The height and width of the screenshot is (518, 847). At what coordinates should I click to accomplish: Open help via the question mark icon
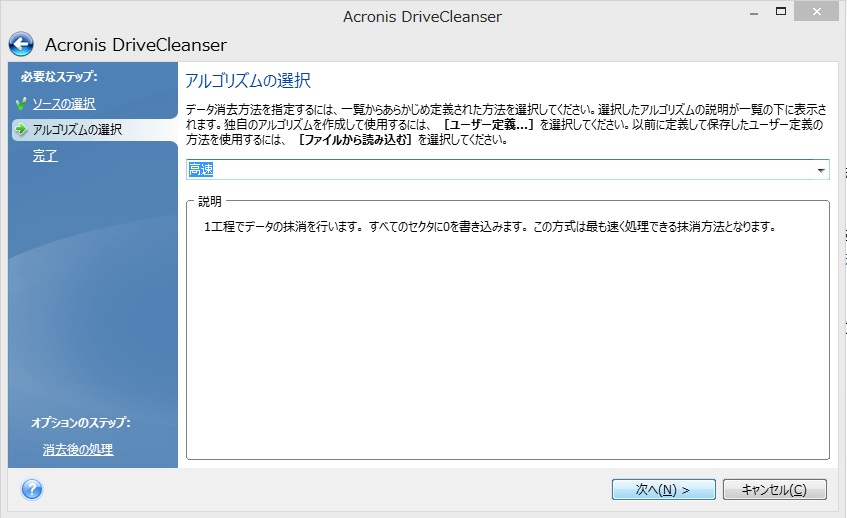(32, 489)
